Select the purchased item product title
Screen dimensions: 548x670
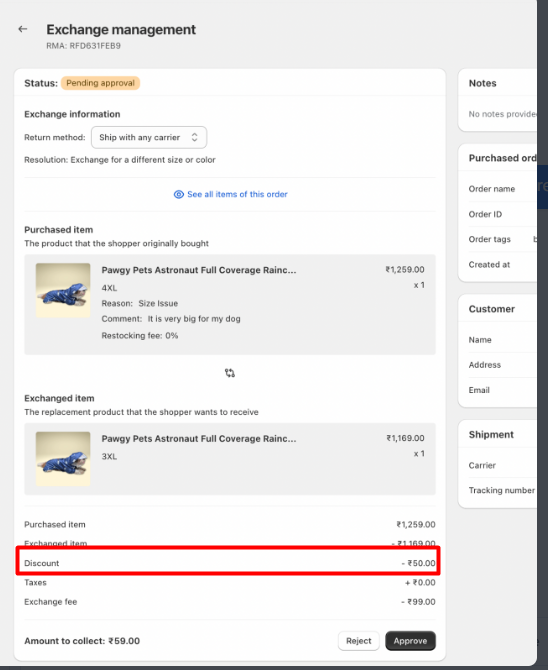click(x=199, y=270)
